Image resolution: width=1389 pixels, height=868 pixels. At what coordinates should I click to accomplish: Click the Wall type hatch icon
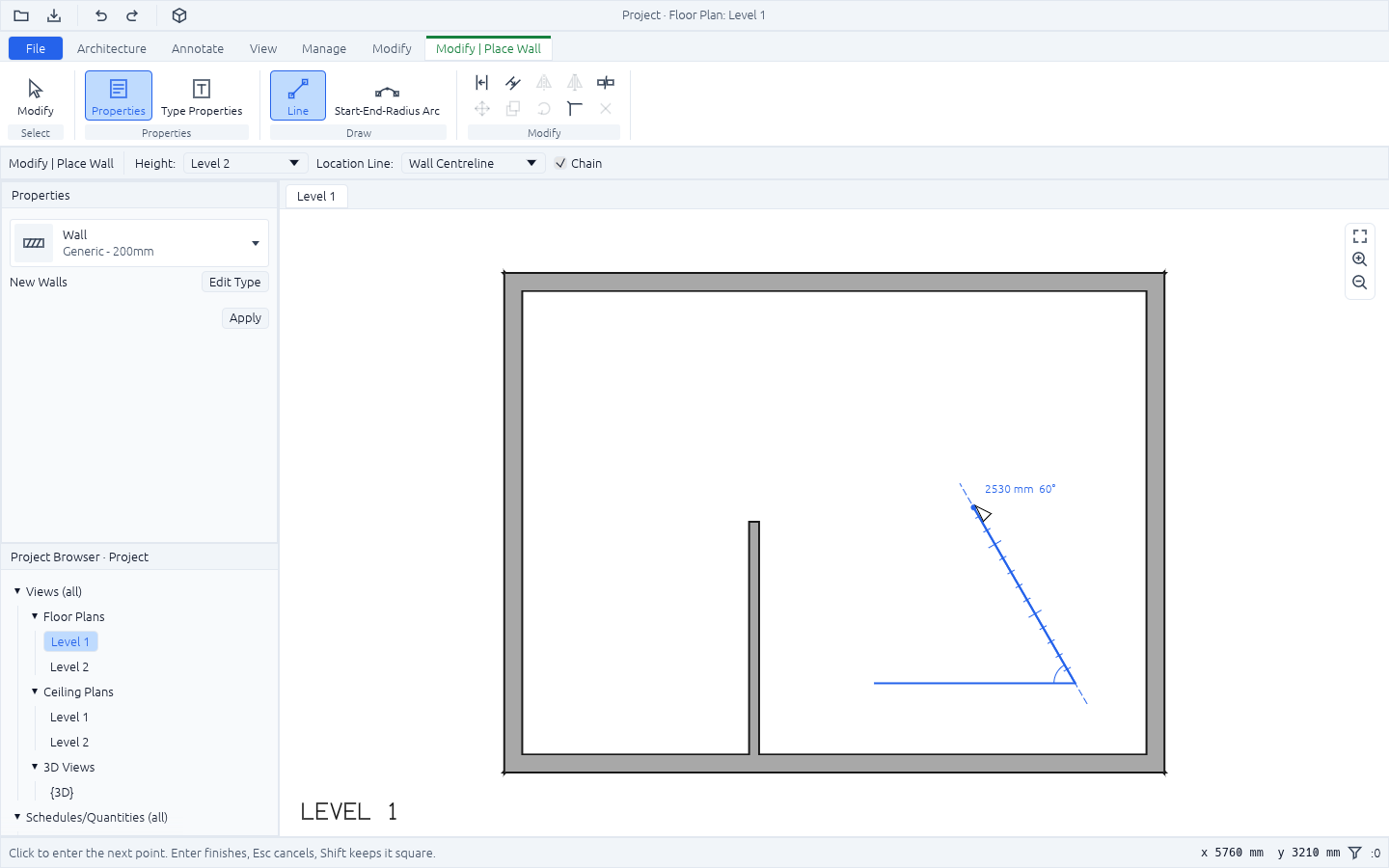pyautogui.click(x=34, y=243)
